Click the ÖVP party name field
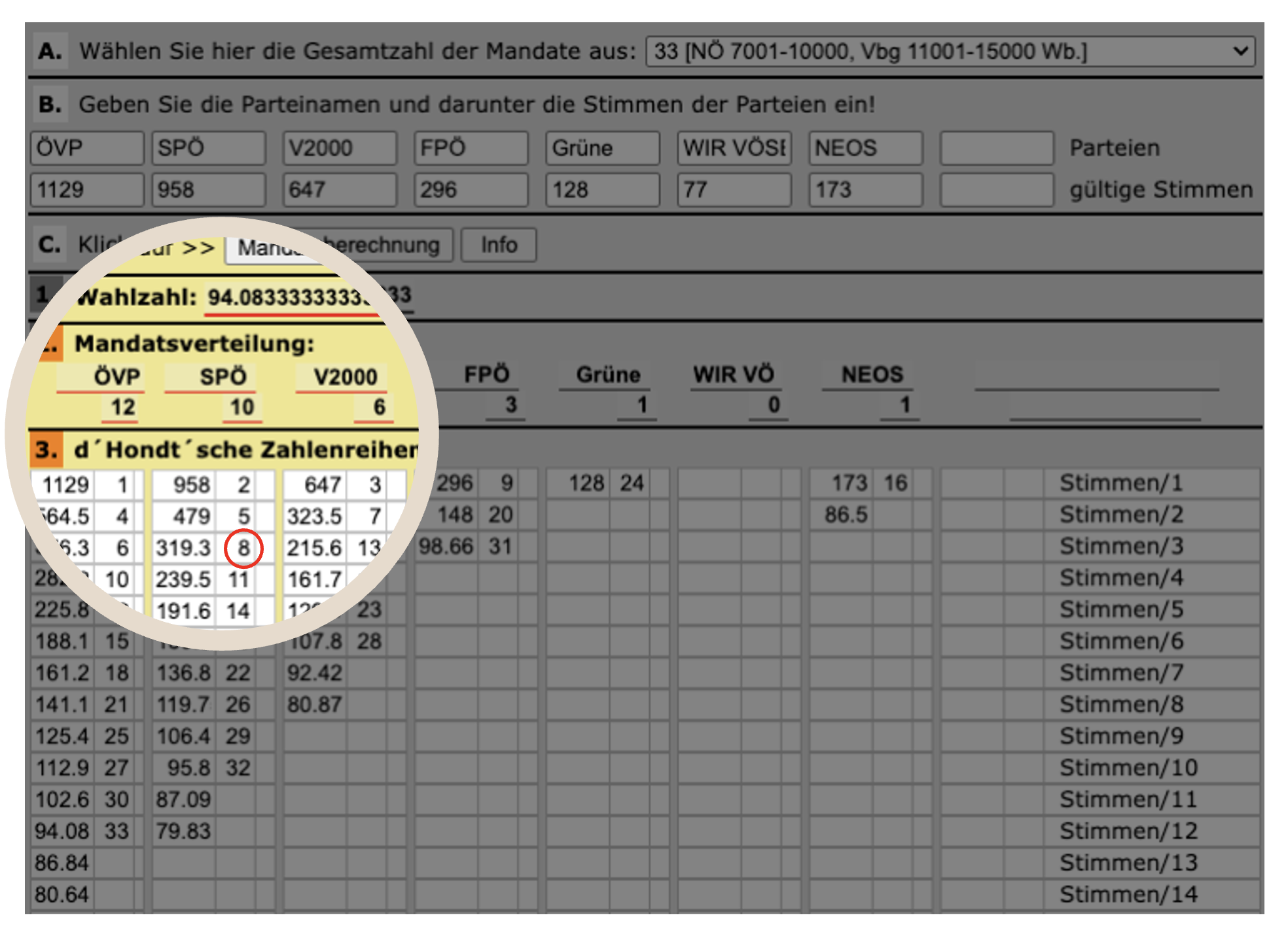This screenshot has width=1288, height=940. click(x=86, y=148)
